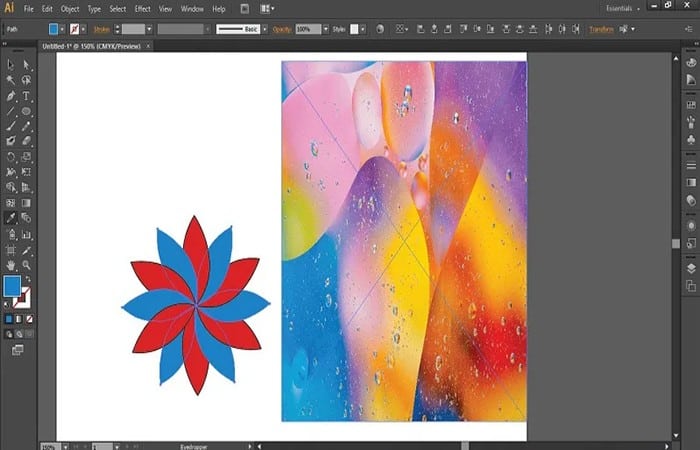Select the Type tool
Viewport: 700px width, 450px height.
pos(26,96)
